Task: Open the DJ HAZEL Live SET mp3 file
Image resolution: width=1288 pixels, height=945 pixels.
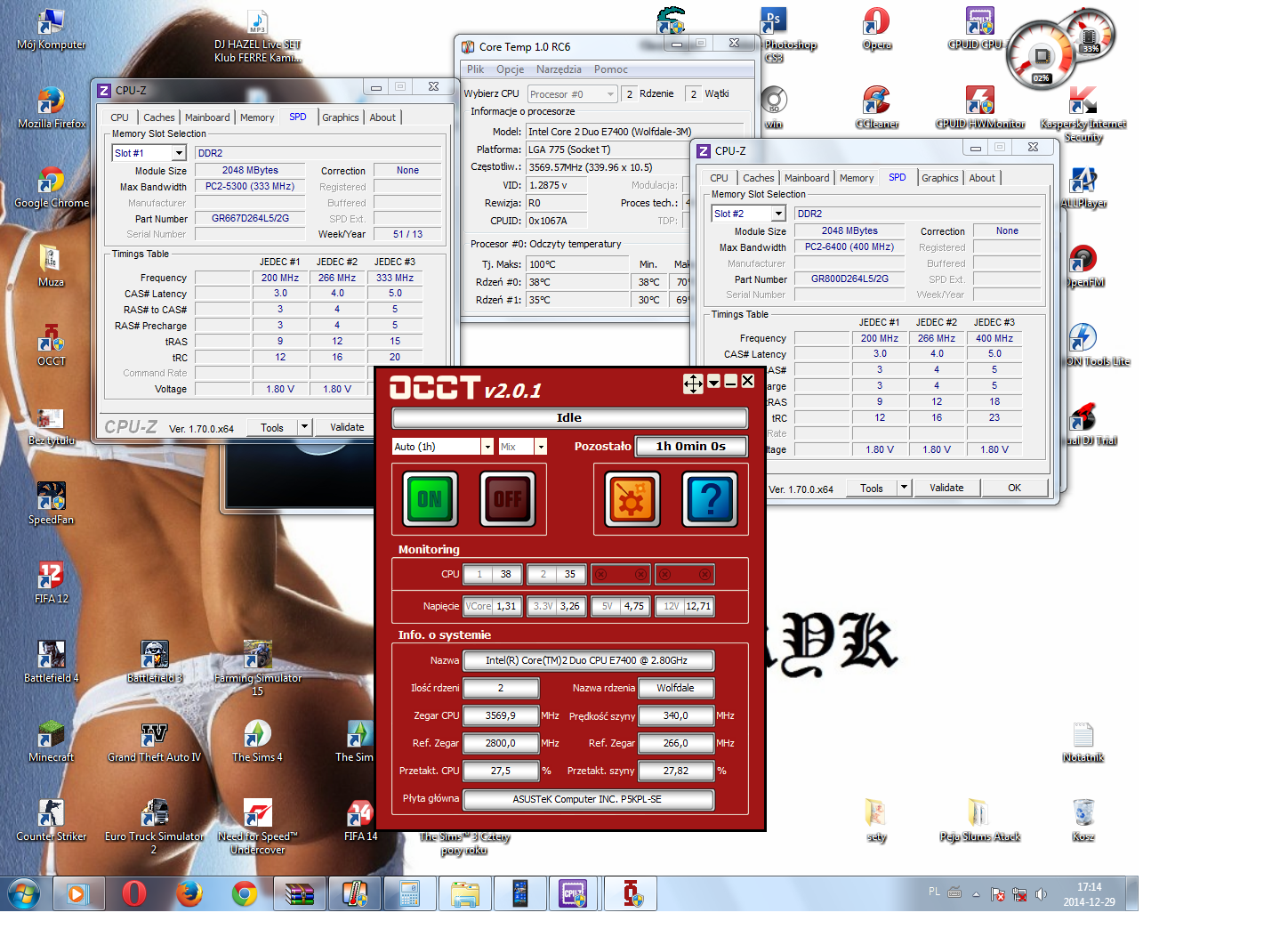Action: pos(258,36)
